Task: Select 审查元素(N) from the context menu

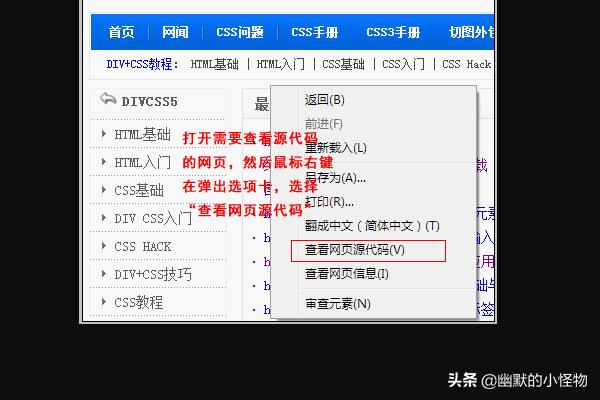Action: (337, 303)
